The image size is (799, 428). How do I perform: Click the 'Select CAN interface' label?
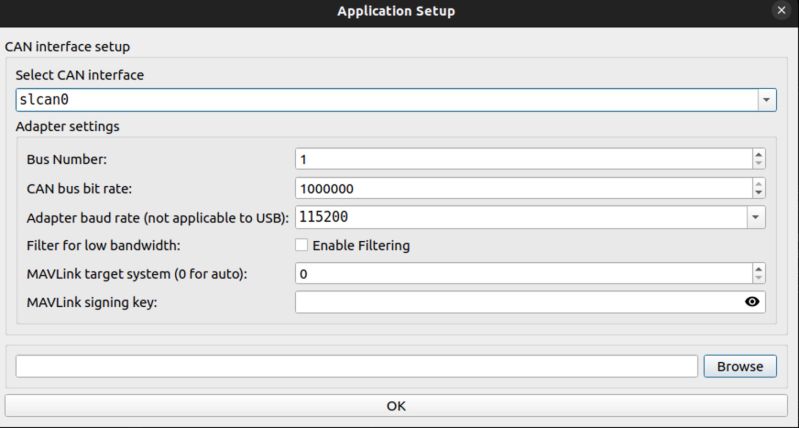pyautogui.click(x=79, y=75)
